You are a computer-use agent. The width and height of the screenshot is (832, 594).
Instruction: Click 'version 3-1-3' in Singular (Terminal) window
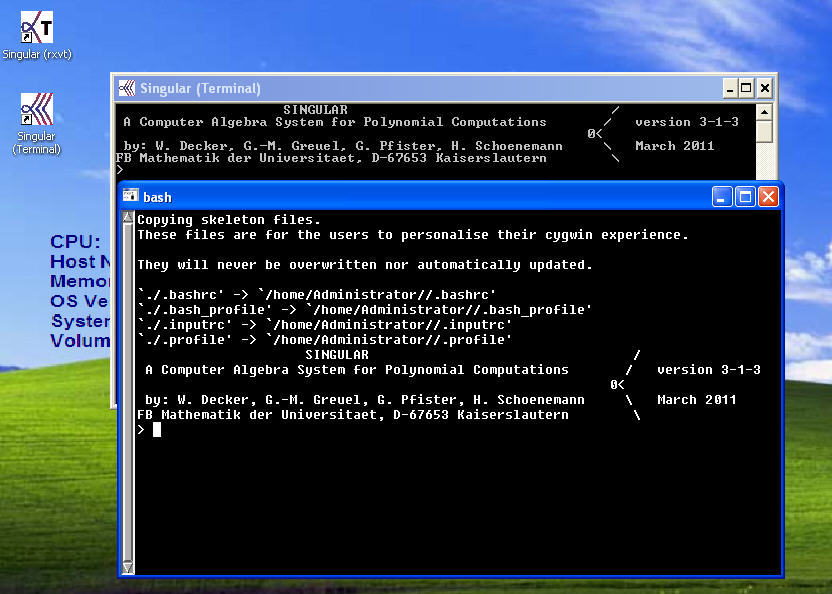687,122
